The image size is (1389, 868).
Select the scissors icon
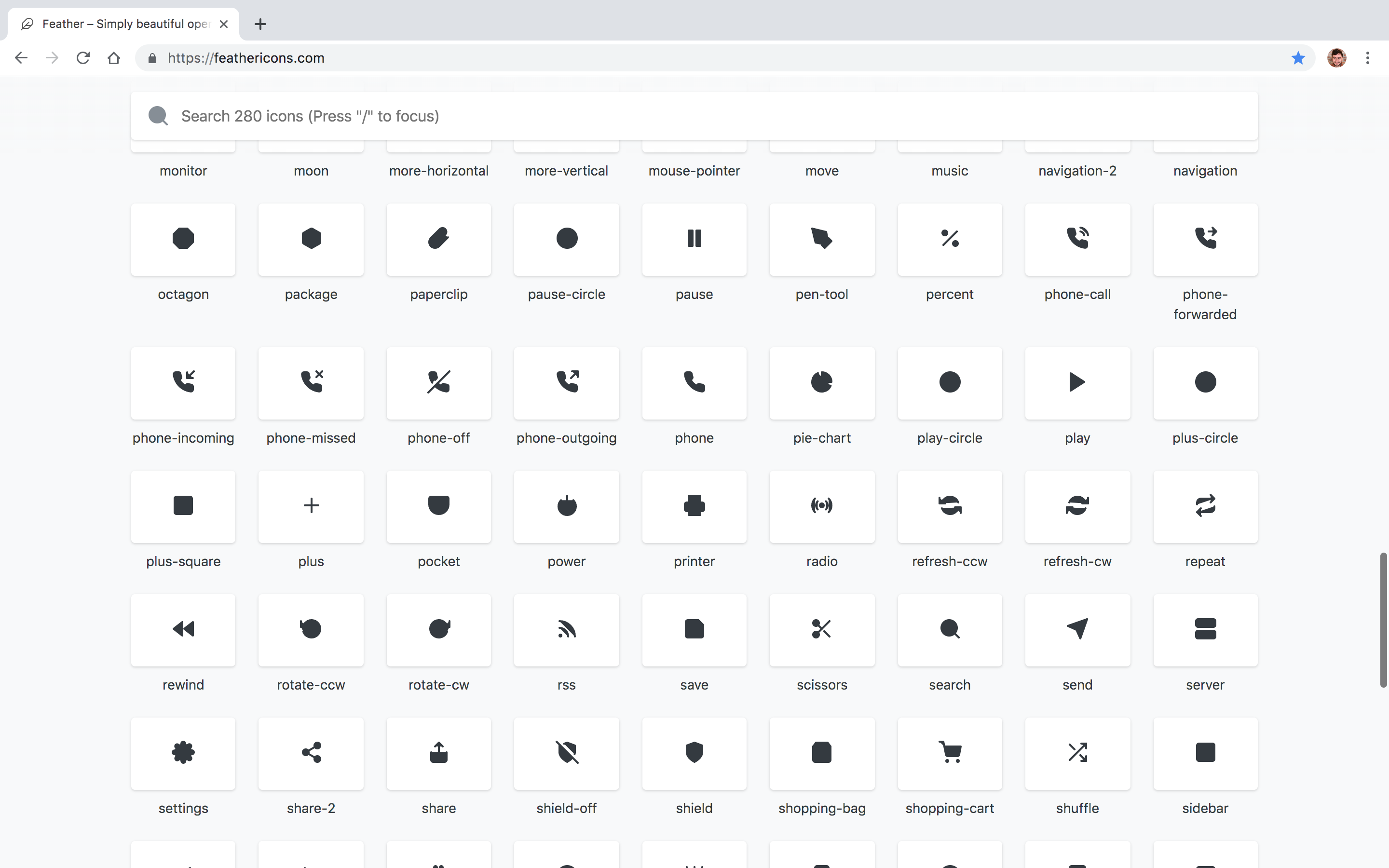pyautogui.click(x=821, y=630)
